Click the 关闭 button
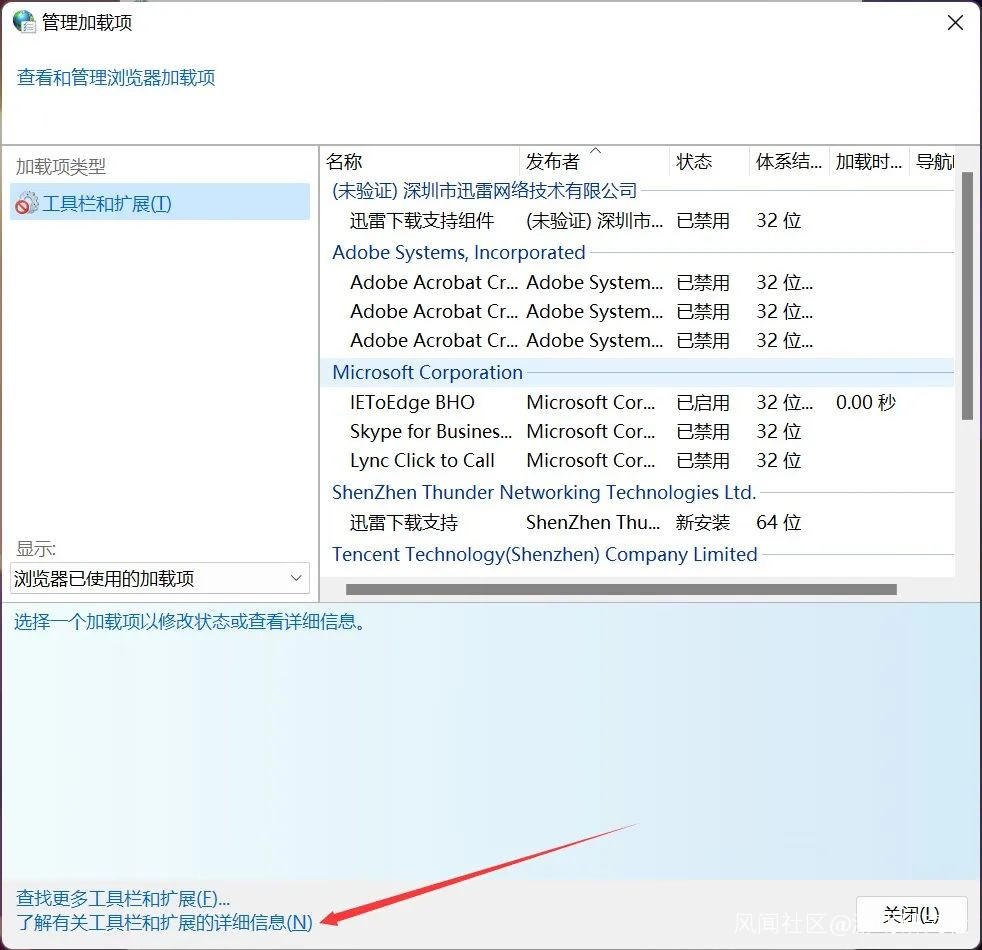This screenshot has height=950, width=982. point(911,916)
